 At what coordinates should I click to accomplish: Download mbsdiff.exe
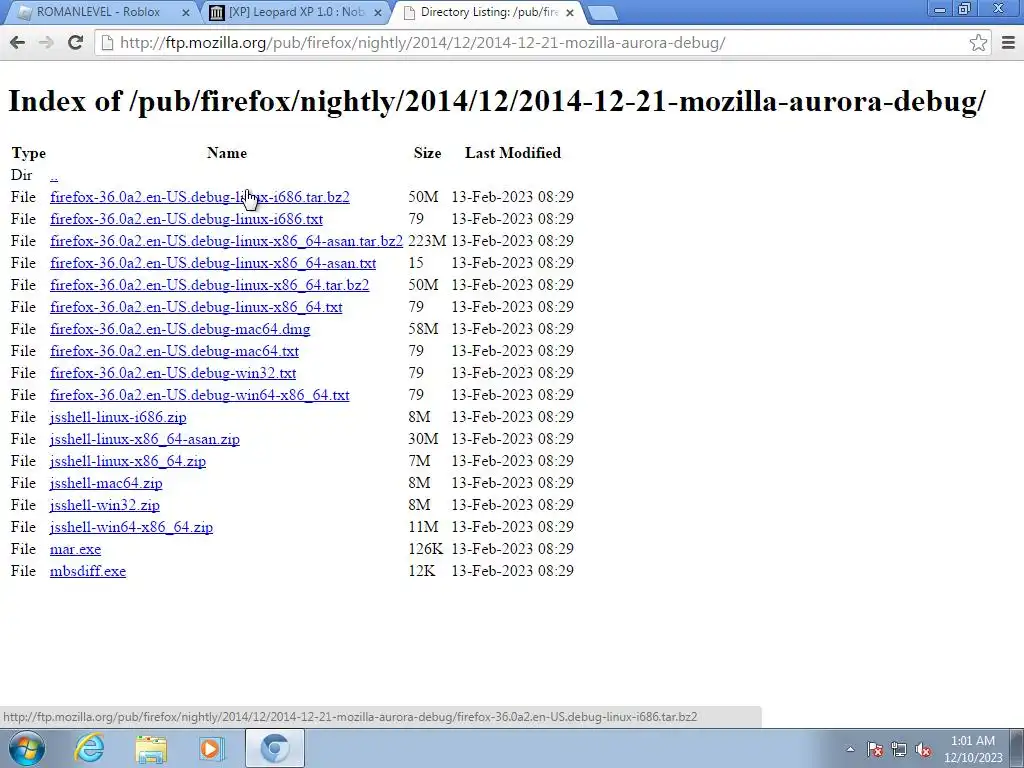[88, 571]
